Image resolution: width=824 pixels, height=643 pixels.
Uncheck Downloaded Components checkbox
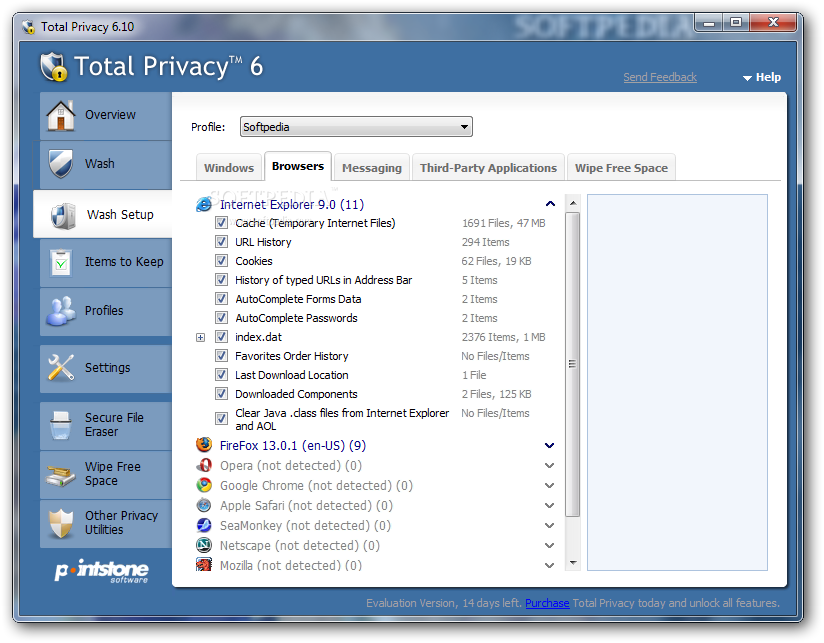point(221,393)
